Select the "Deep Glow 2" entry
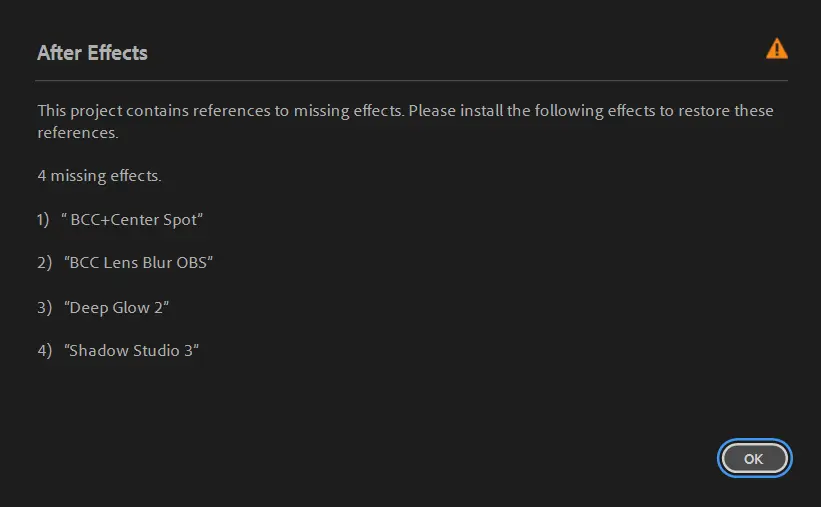The height and width of the screenshot is (507, 821). click(116, 307)
